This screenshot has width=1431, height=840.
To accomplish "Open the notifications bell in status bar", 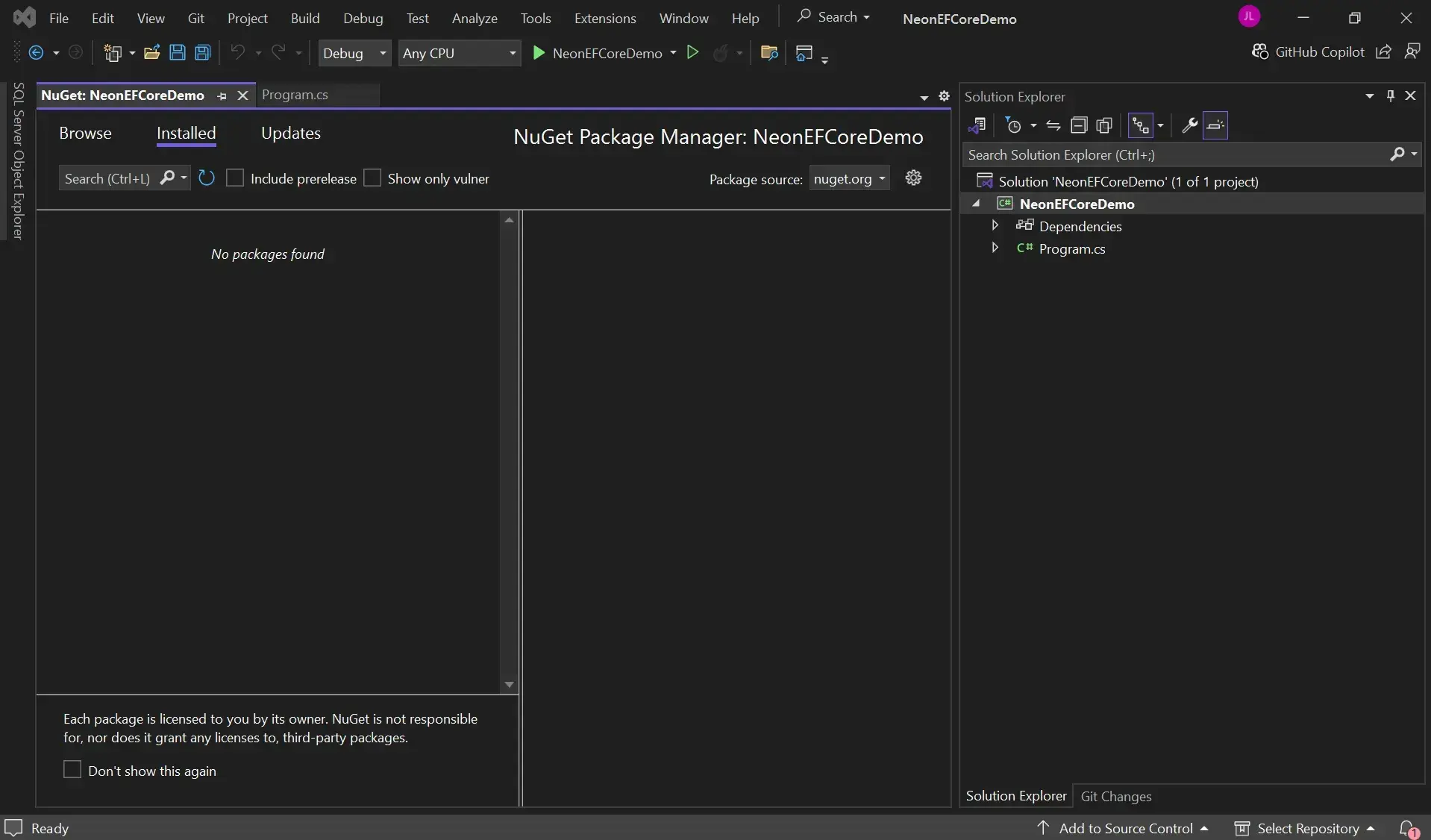I will (x=1408, y=828).
